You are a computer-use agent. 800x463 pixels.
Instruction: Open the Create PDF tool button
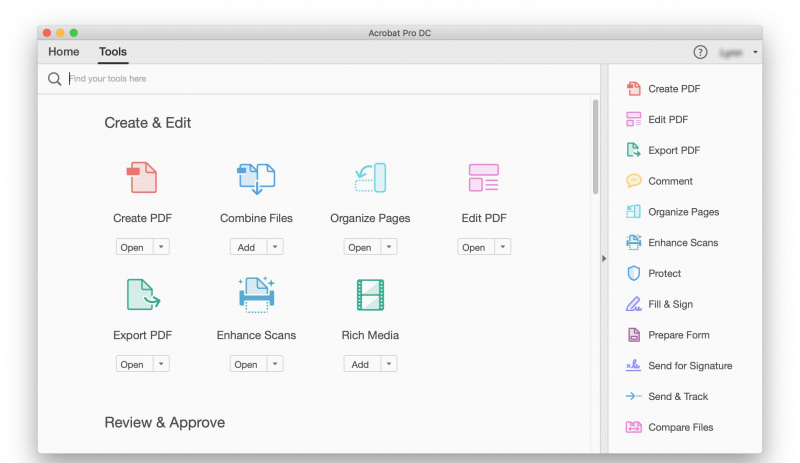[135, 247]
